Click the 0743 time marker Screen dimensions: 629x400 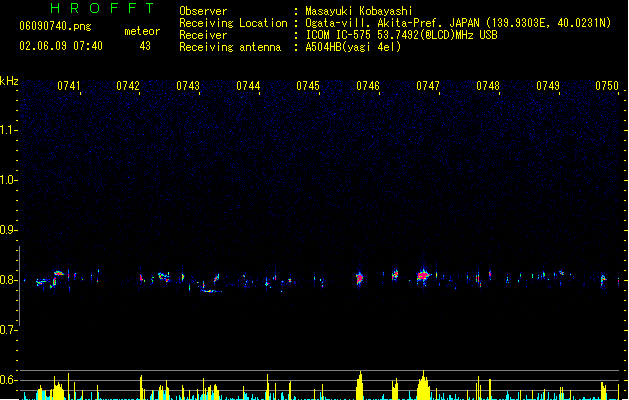tap(188, 86)
